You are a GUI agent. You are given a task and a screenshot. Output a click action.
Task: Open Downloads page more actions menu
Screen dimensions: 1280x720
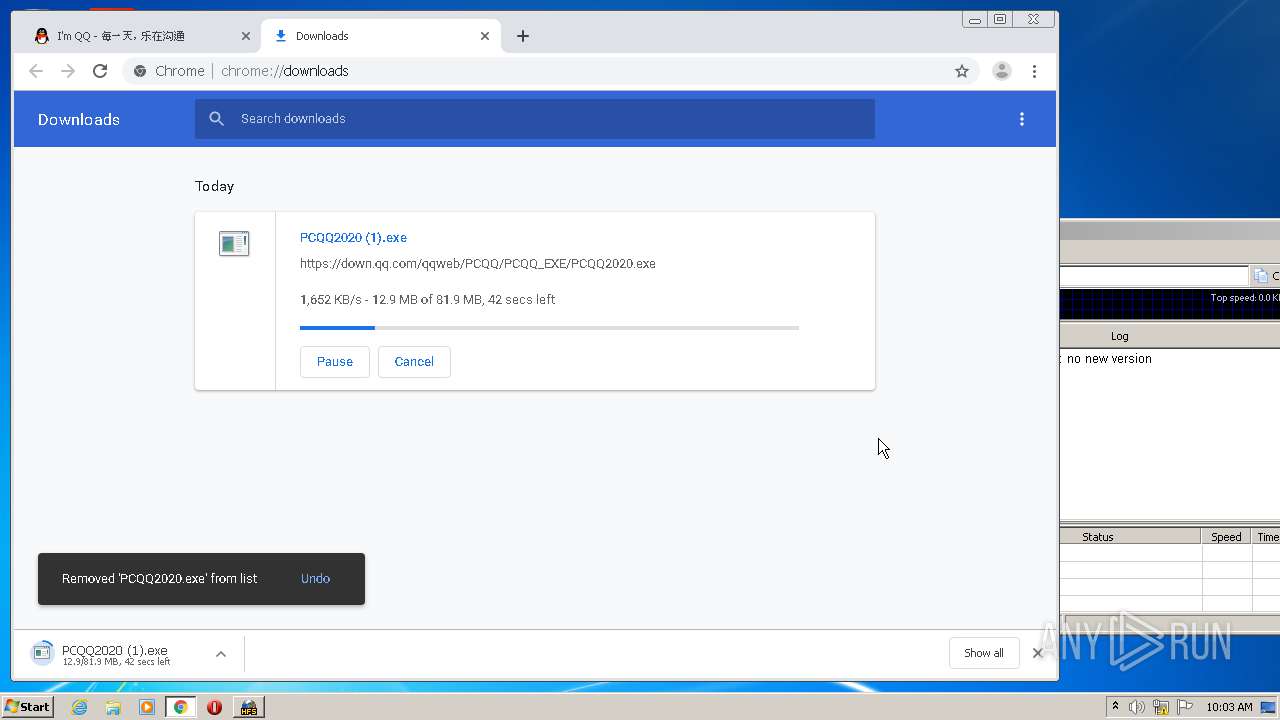click(1021, 119)
